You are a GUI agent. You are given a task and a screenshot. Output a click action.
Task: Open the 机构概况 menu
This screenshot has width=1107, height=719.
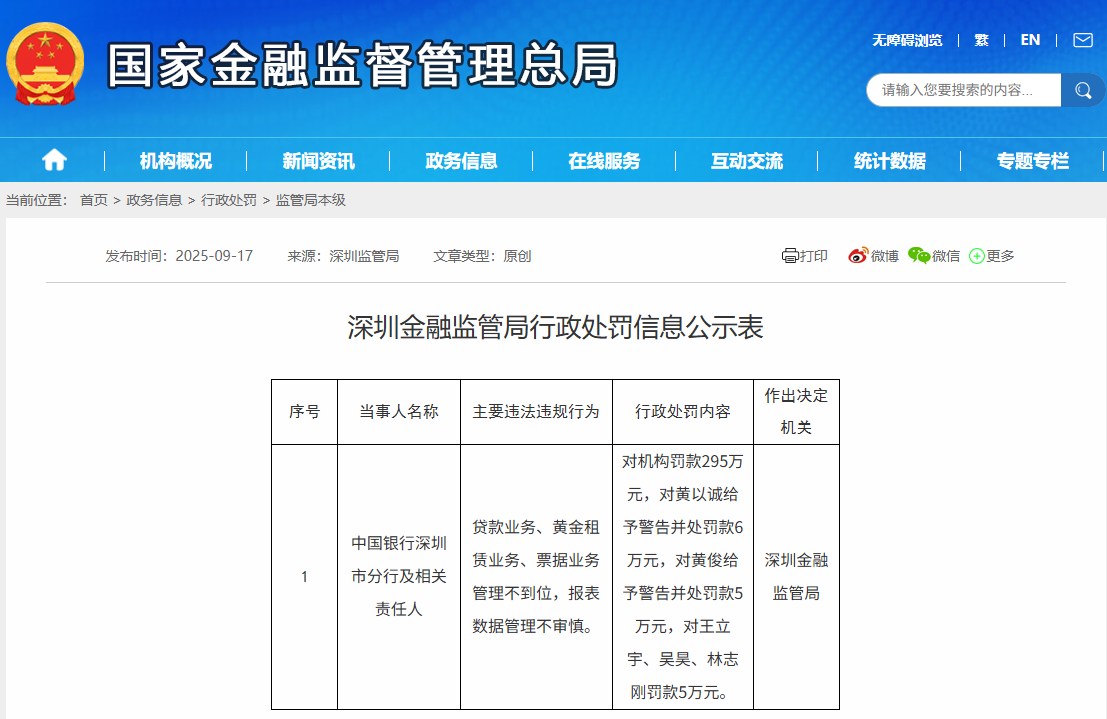[177, 160]
